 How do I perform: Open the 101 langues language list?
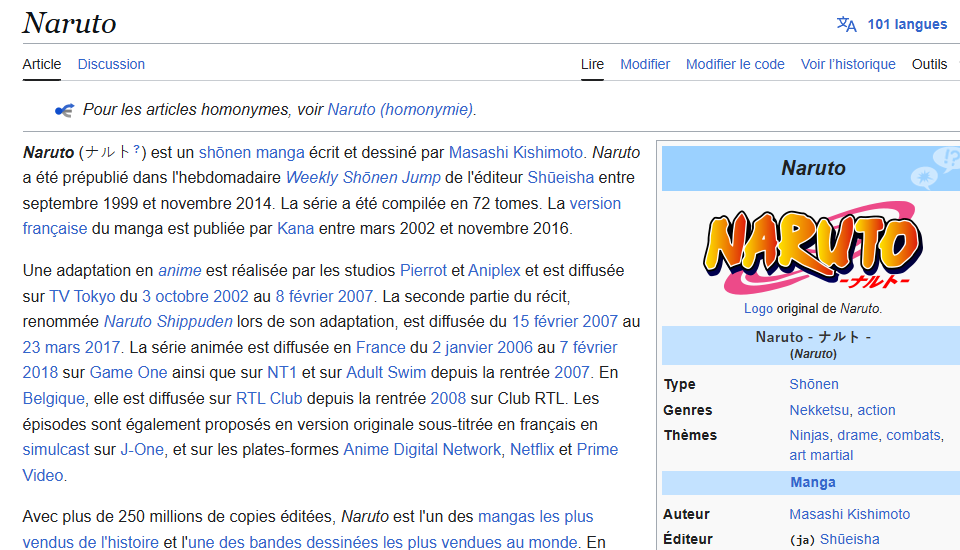pyautogui.click(x=906, y=24)
